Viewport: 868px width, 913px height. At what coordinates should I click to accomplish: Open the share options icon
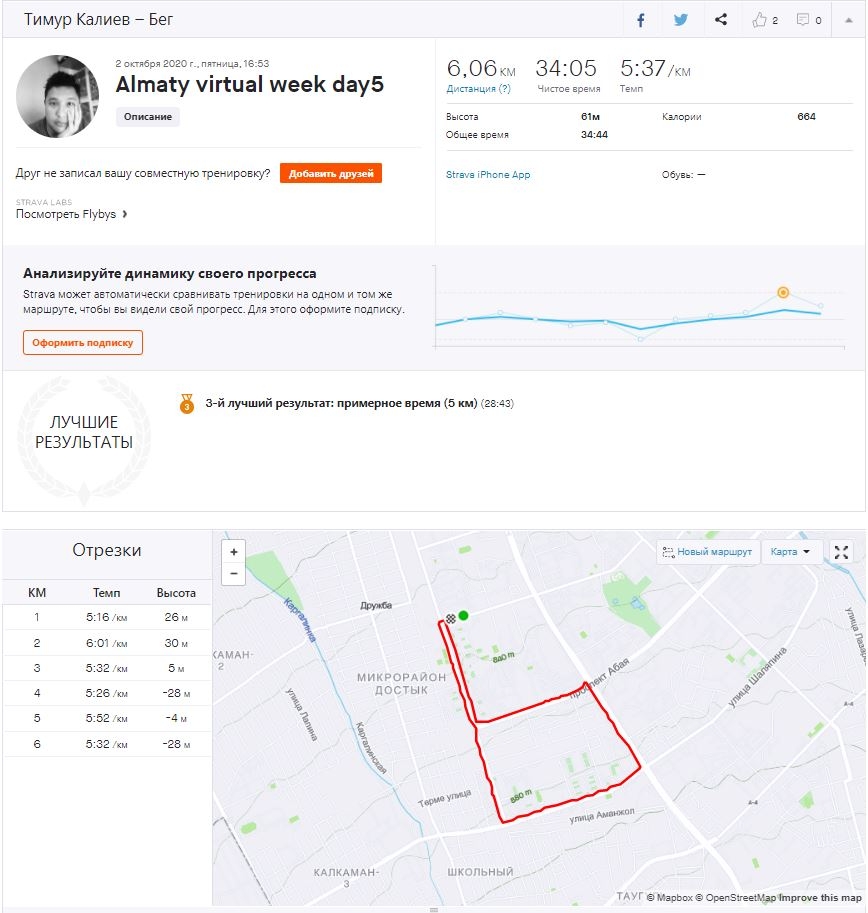pyautogui.click(x=721, y=20)
